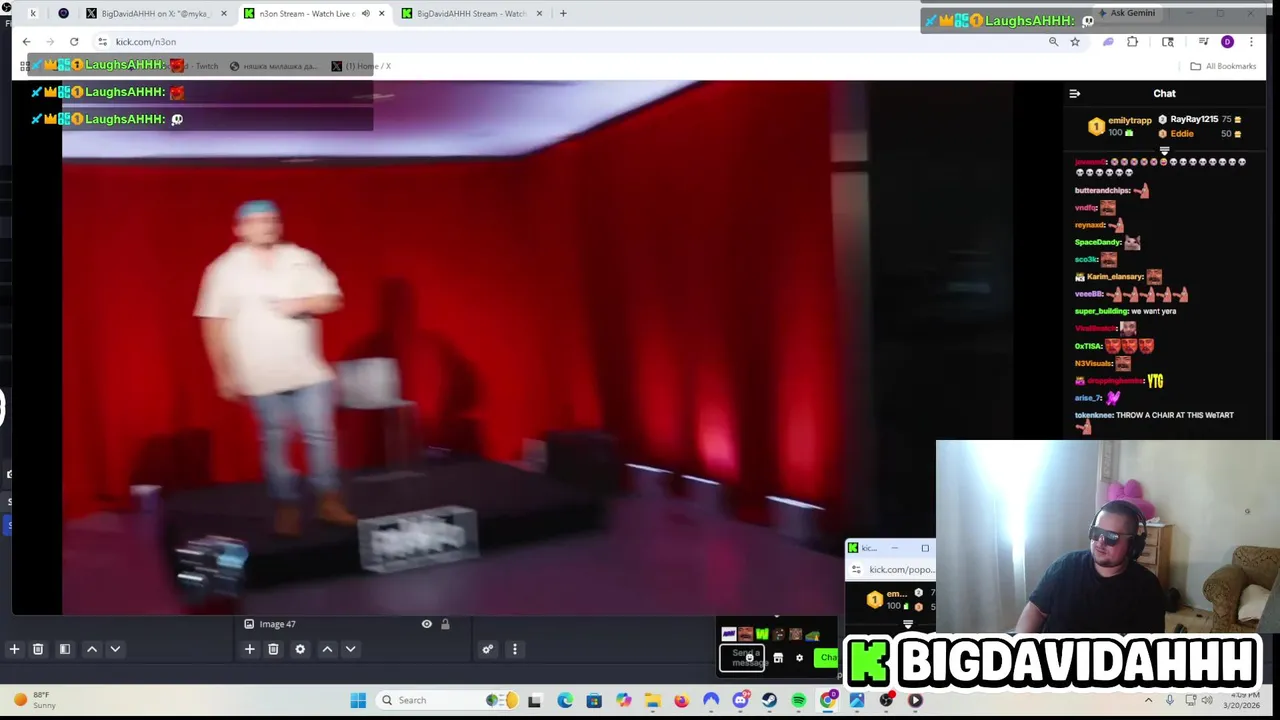The width and height of the screenshot is (1280, 720).
Task: Open Discord from the taskbar
Action: (x=740, y=700)
